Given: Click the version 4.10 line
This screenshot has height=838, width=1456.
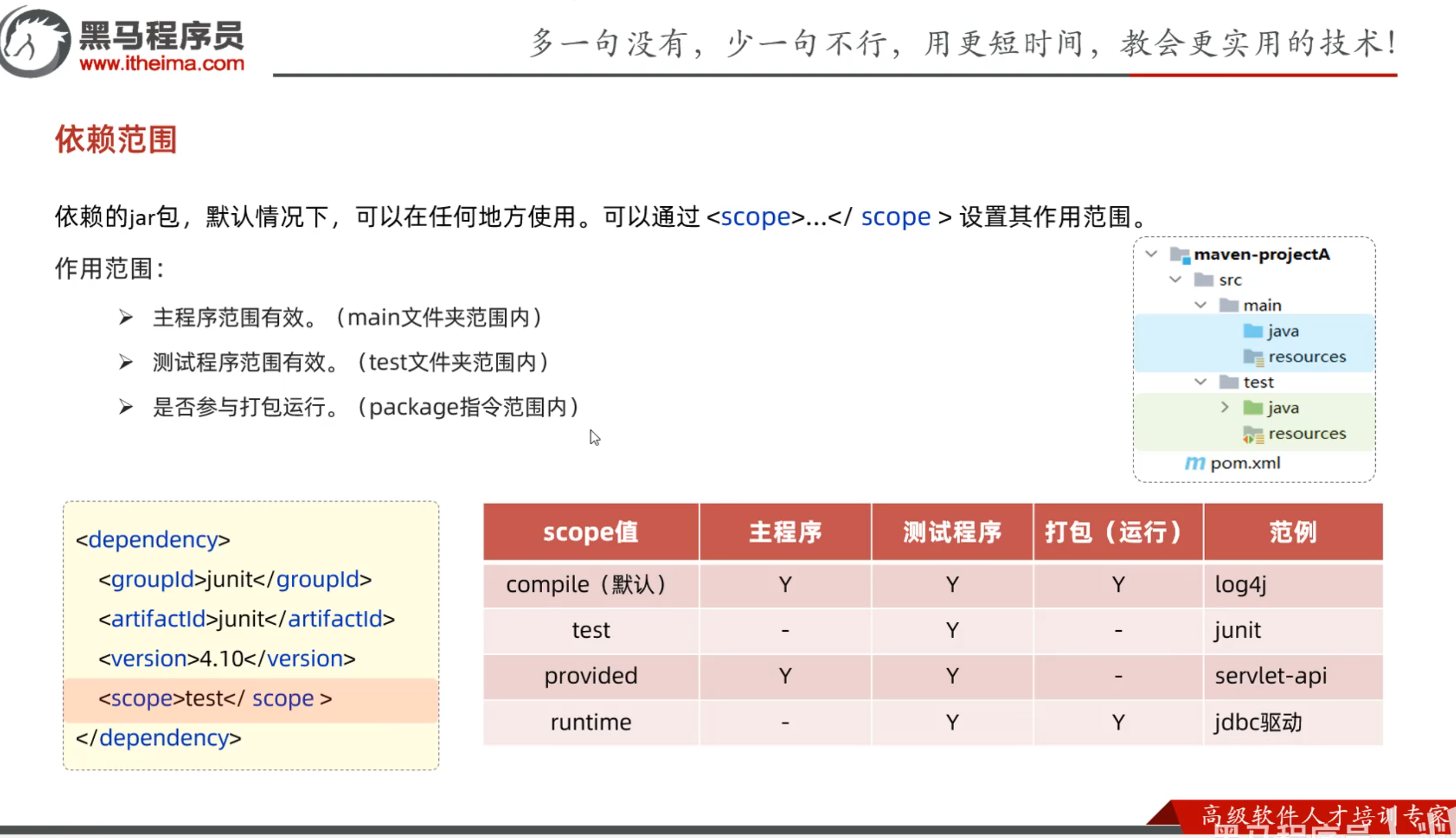Looking at the screenshot, I should coord(227,659).
